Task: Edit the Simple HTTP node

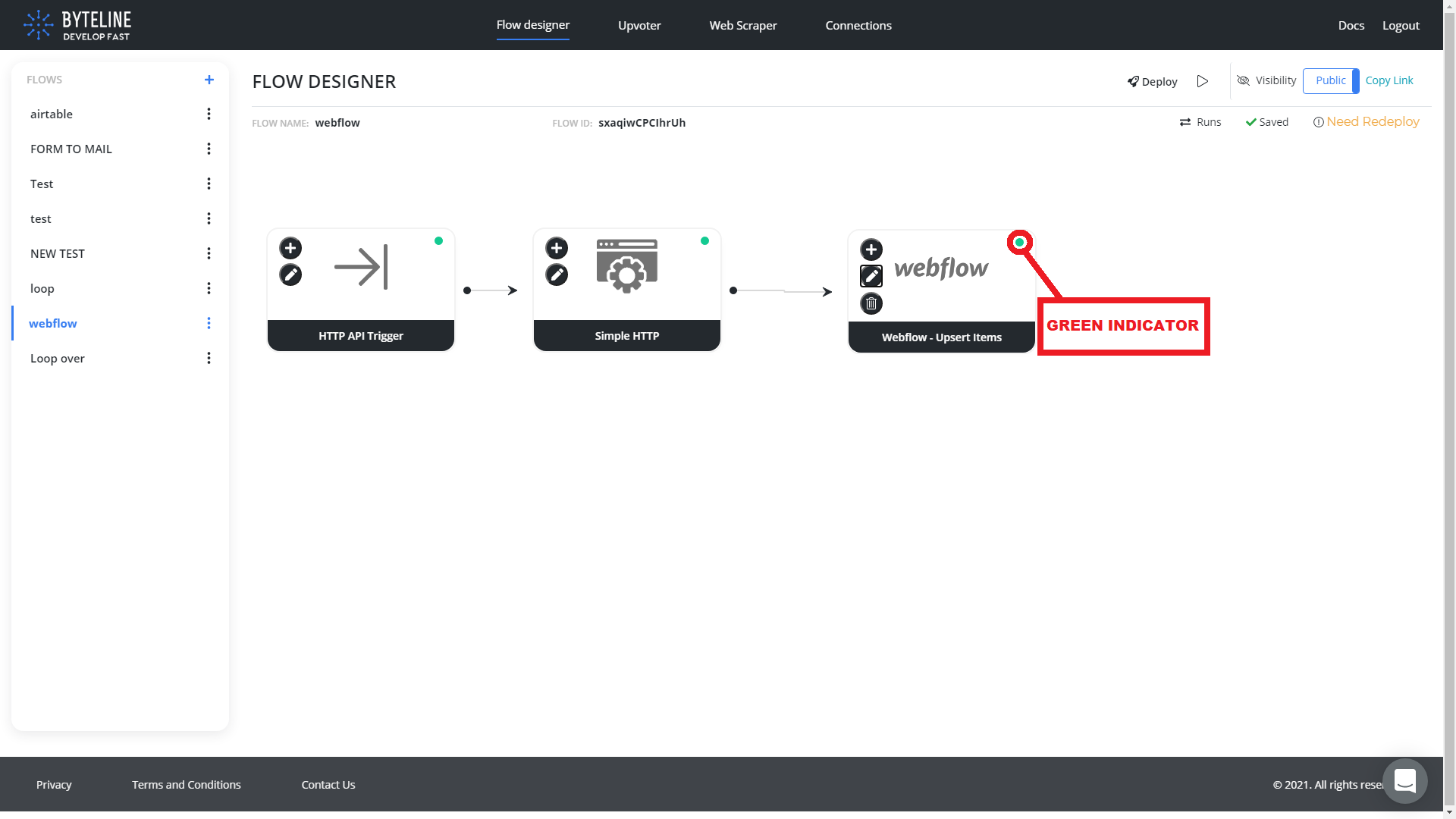Action: pos(557,275)
